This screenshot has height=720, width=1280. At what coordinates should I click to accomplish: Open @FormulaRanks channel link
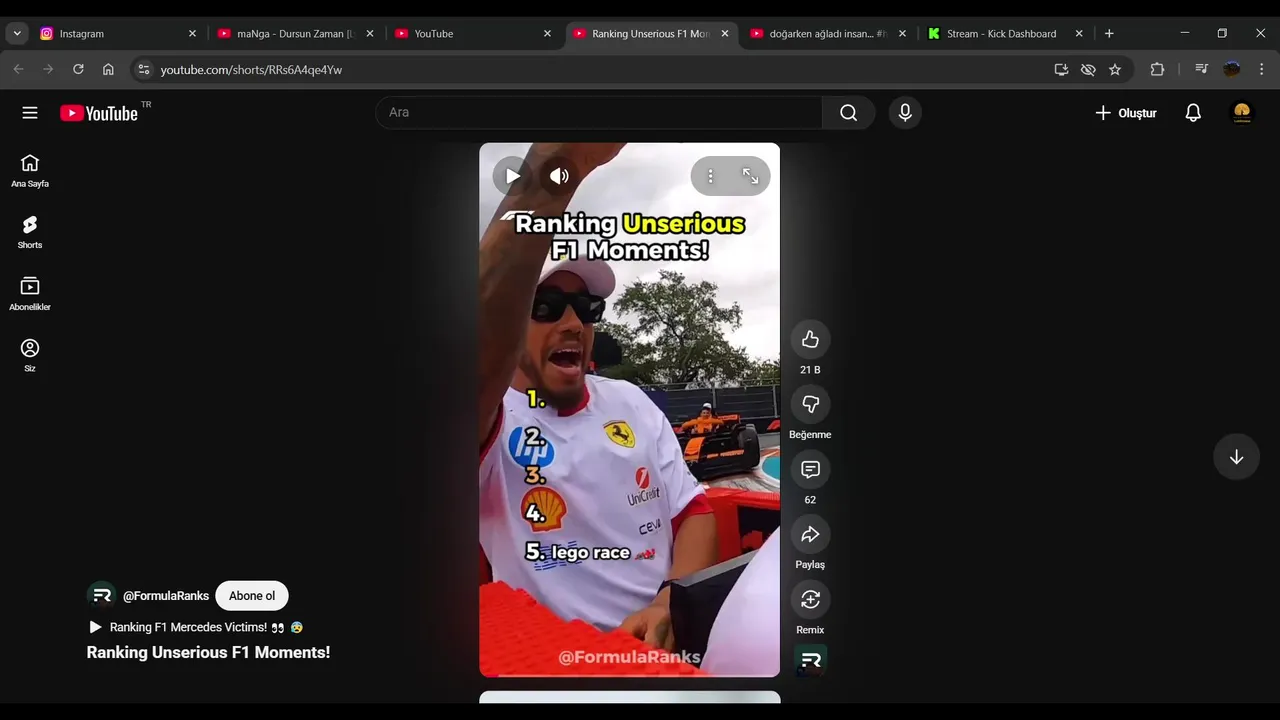pyautogui.click(x=166, y=596)
